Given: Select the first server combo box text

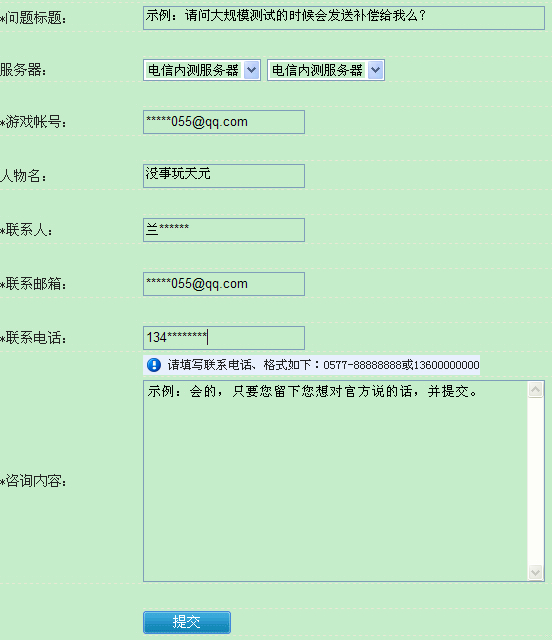Looking at the screenshot, I should click(x=194, y=70).
